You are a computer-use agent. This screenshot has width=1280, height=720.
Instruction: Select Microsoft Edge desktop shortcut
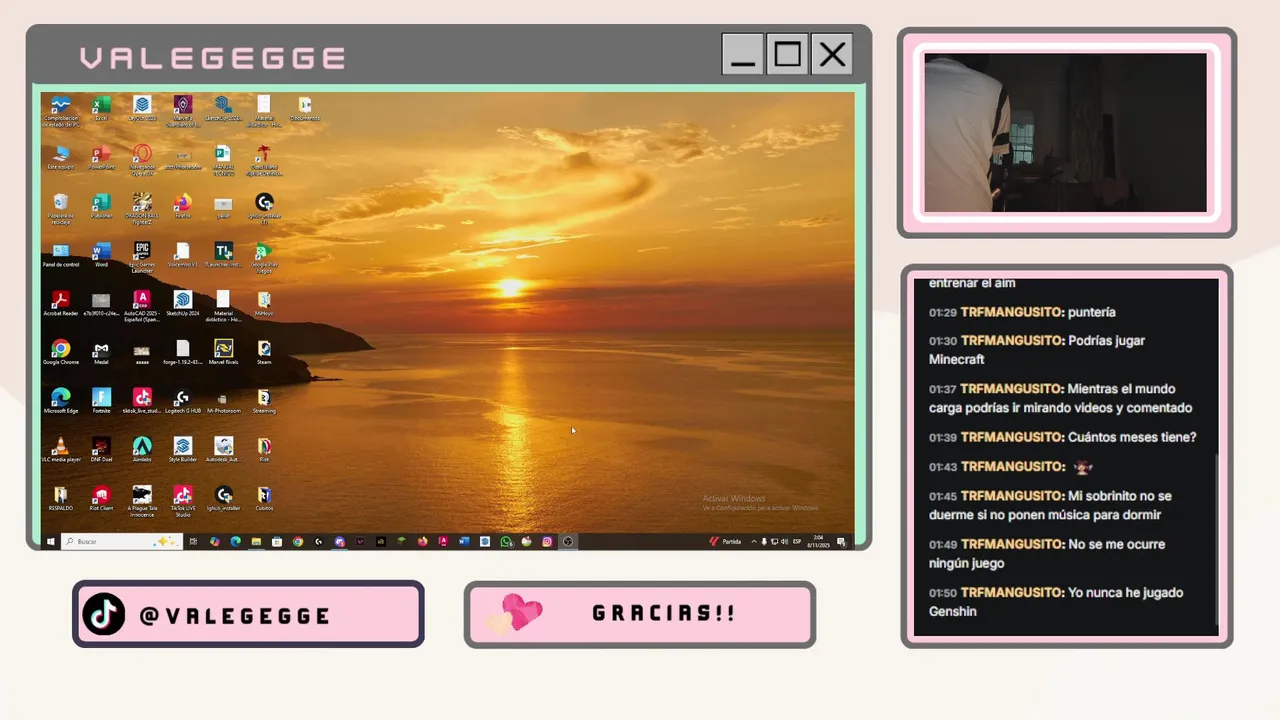(61, 400)
